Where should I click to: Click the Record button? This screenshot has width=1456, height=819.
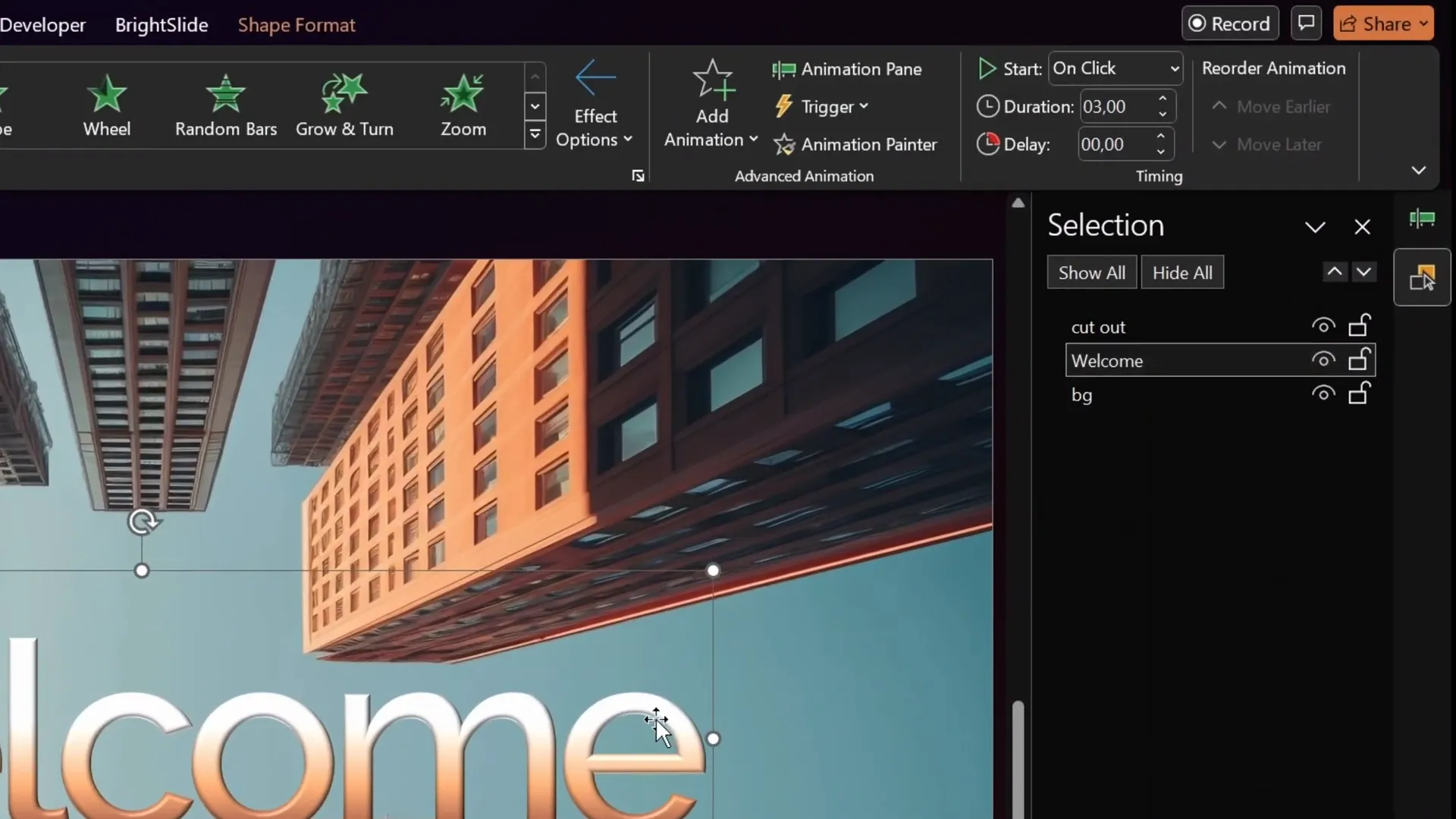(1230, 24)
